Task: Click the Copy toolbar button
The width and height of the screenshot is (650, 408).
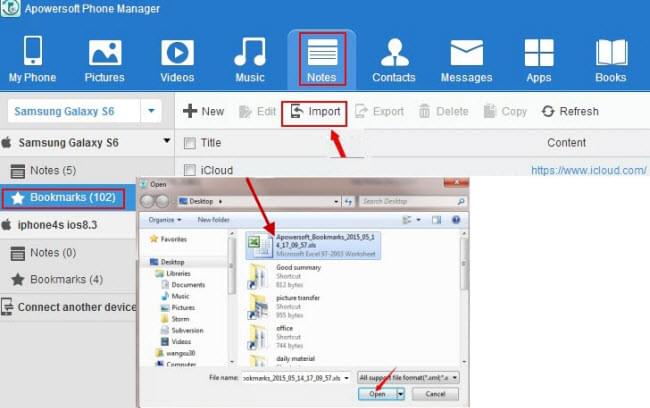Action: [x=505, y=111]
